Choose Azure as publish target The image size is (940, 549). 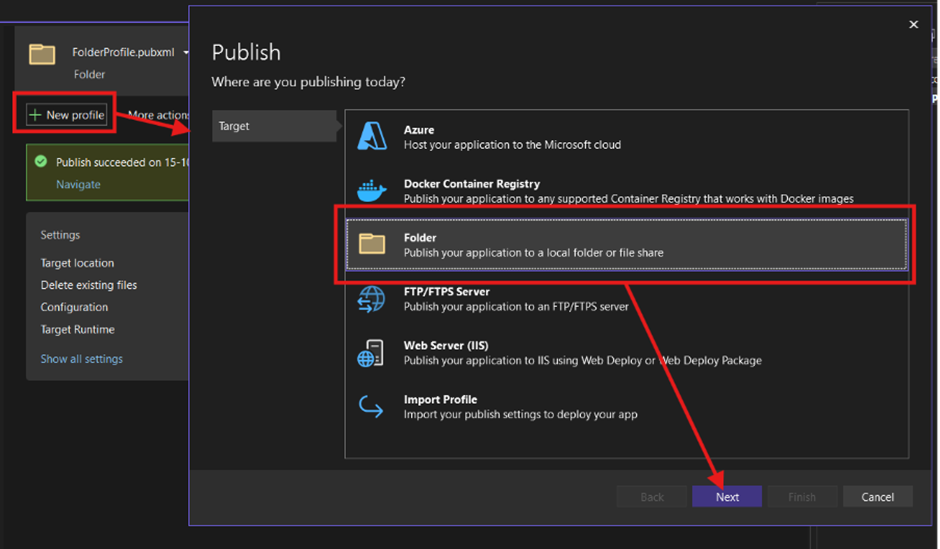[626, 137]
